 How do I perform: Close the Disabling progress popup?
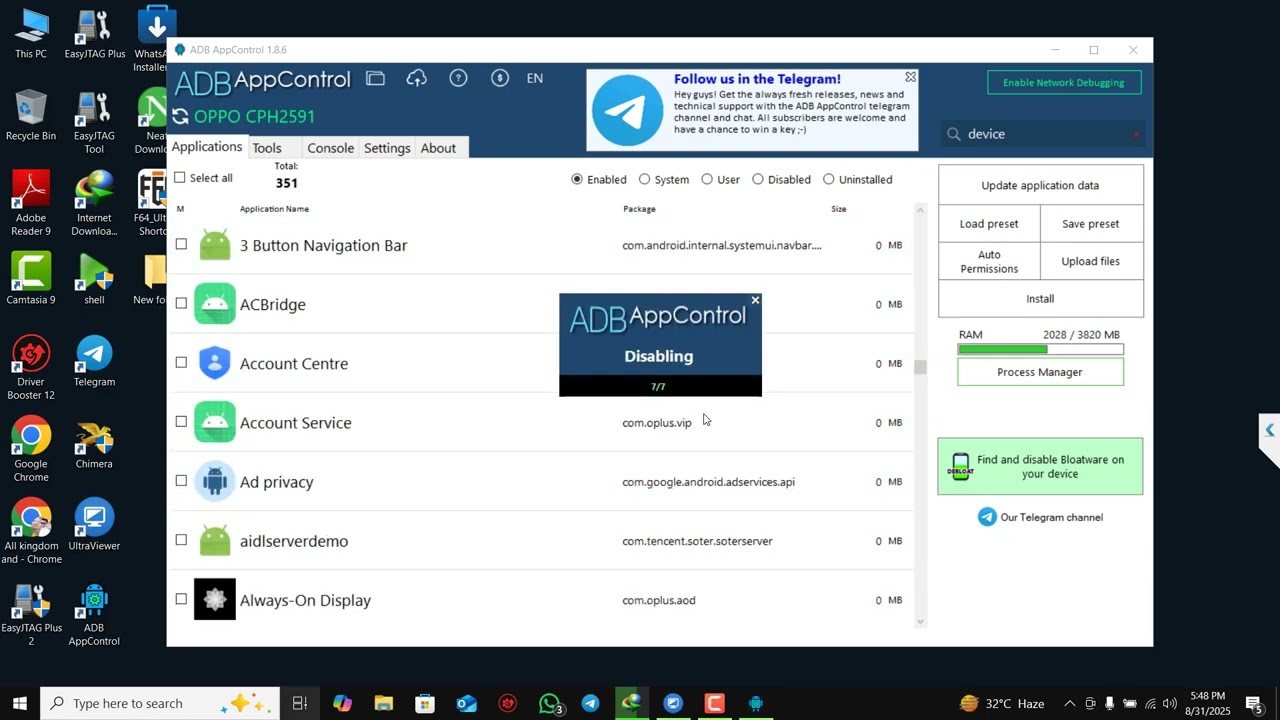(755, 300)
